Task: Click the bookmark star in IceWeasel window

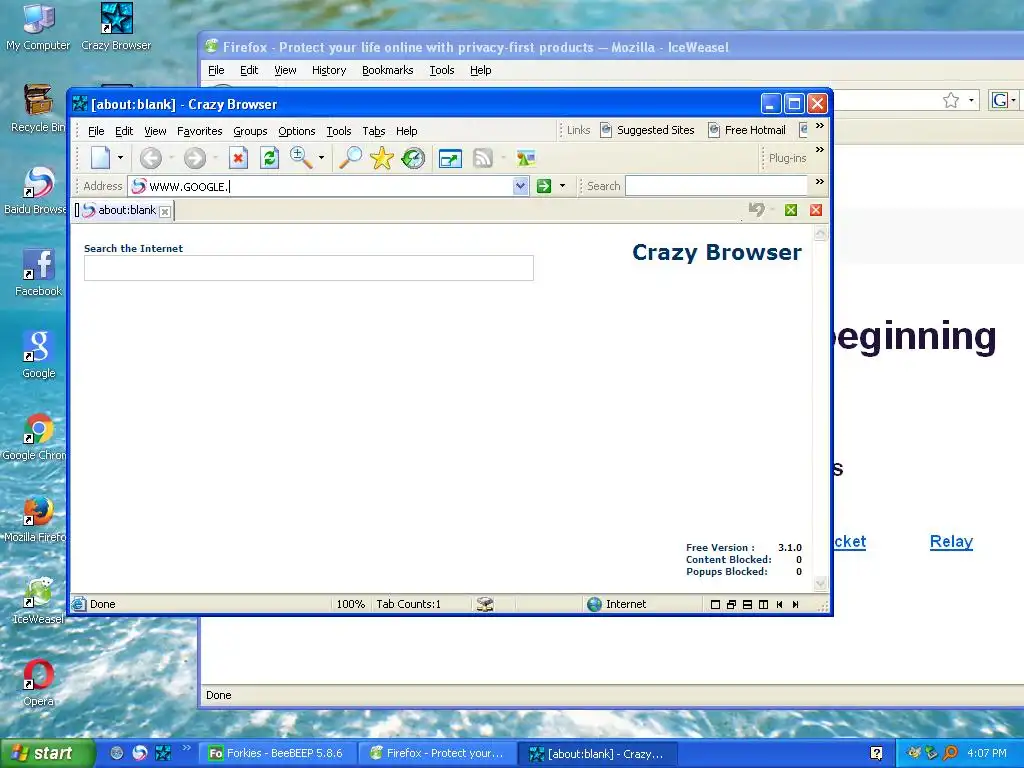Action: pos(951,100)
